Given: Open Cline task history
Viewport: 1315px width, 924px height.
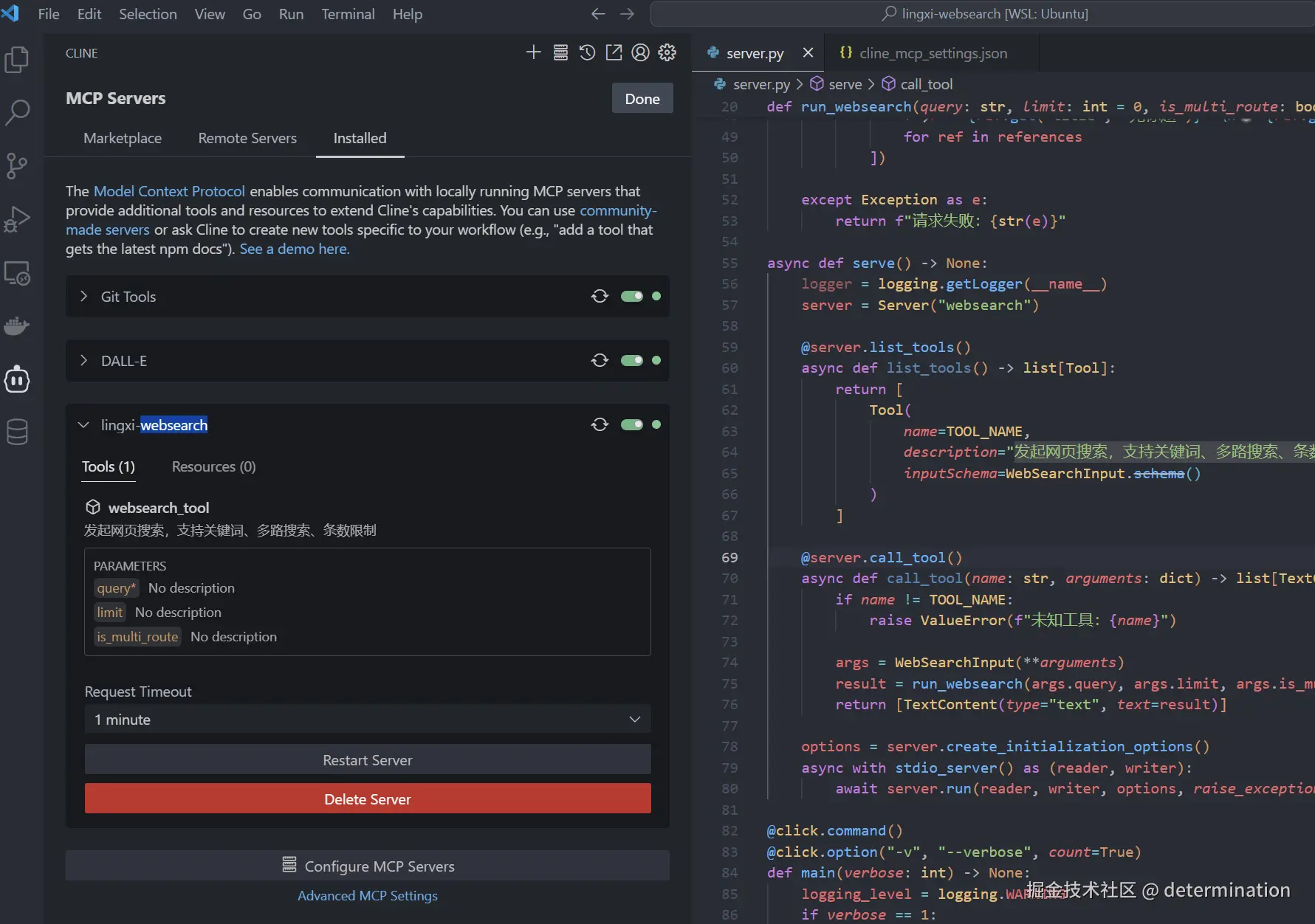Looking at the screenshot, I should pyautogui.click(x=587, y=52).
